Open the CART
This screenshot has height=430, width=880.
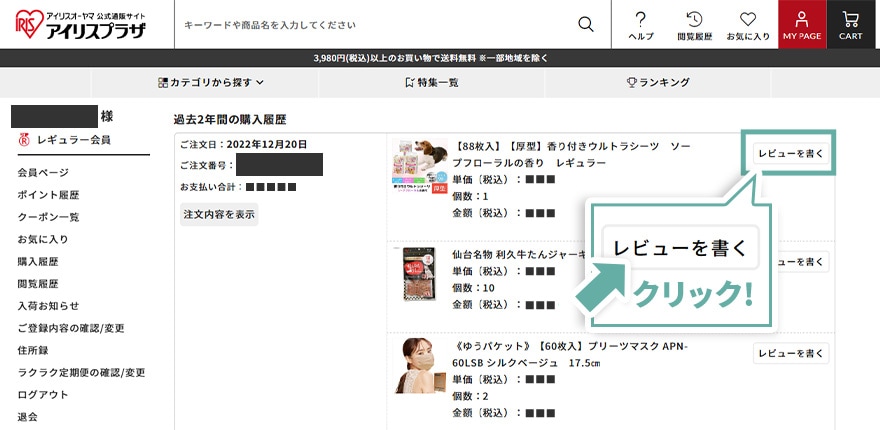850,24
